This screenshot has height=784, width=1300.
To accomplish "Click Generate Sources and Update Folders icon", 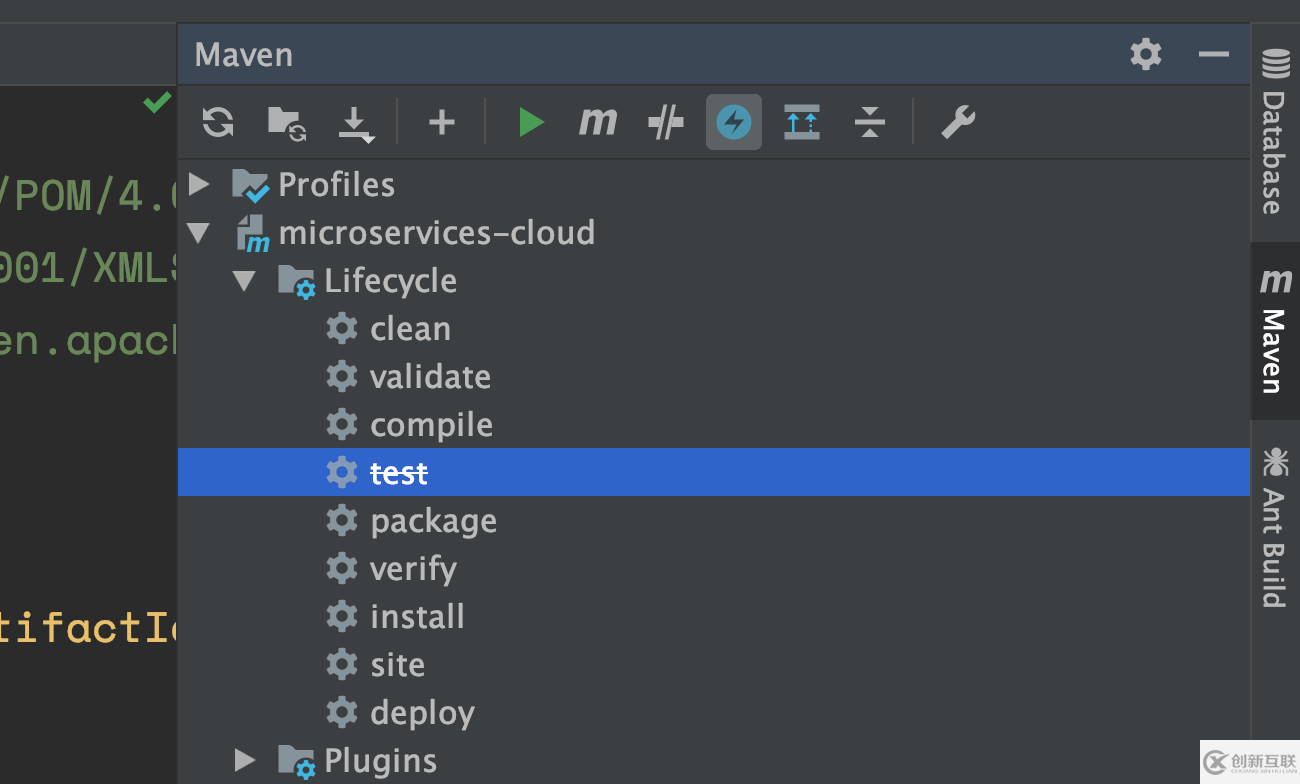I will tap(287, 122).
